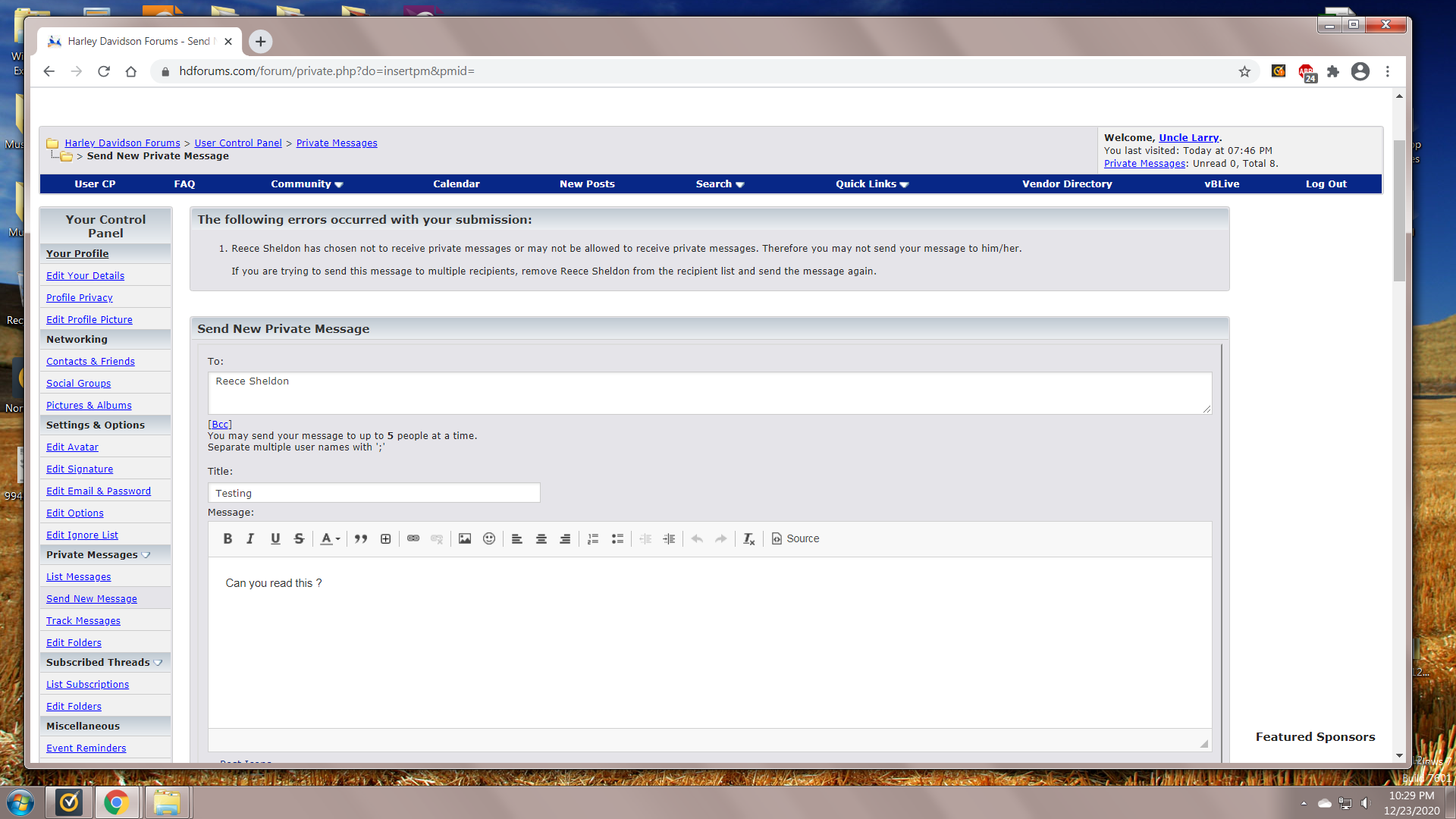Insert a numbered list
This screenshot has height=819, width=1456.
click(593, 538)
